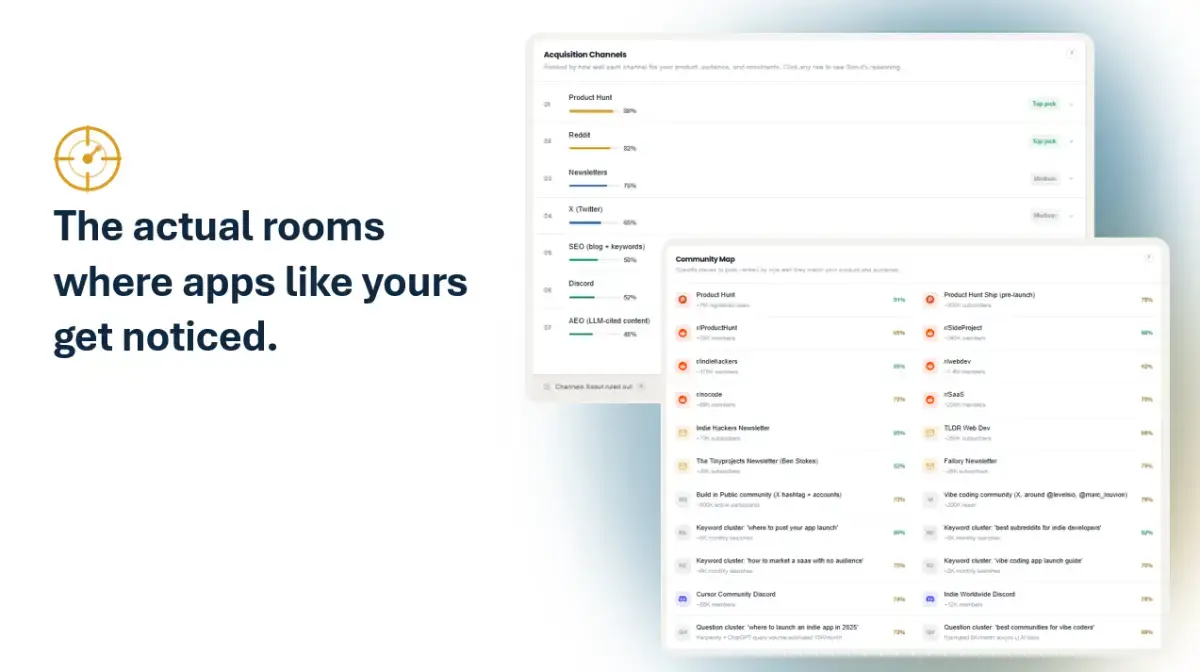This screenshot has width=1200, height=672.
Task: Expand the Reddit channel row chevron
Action: click(x=1071, y=141)
